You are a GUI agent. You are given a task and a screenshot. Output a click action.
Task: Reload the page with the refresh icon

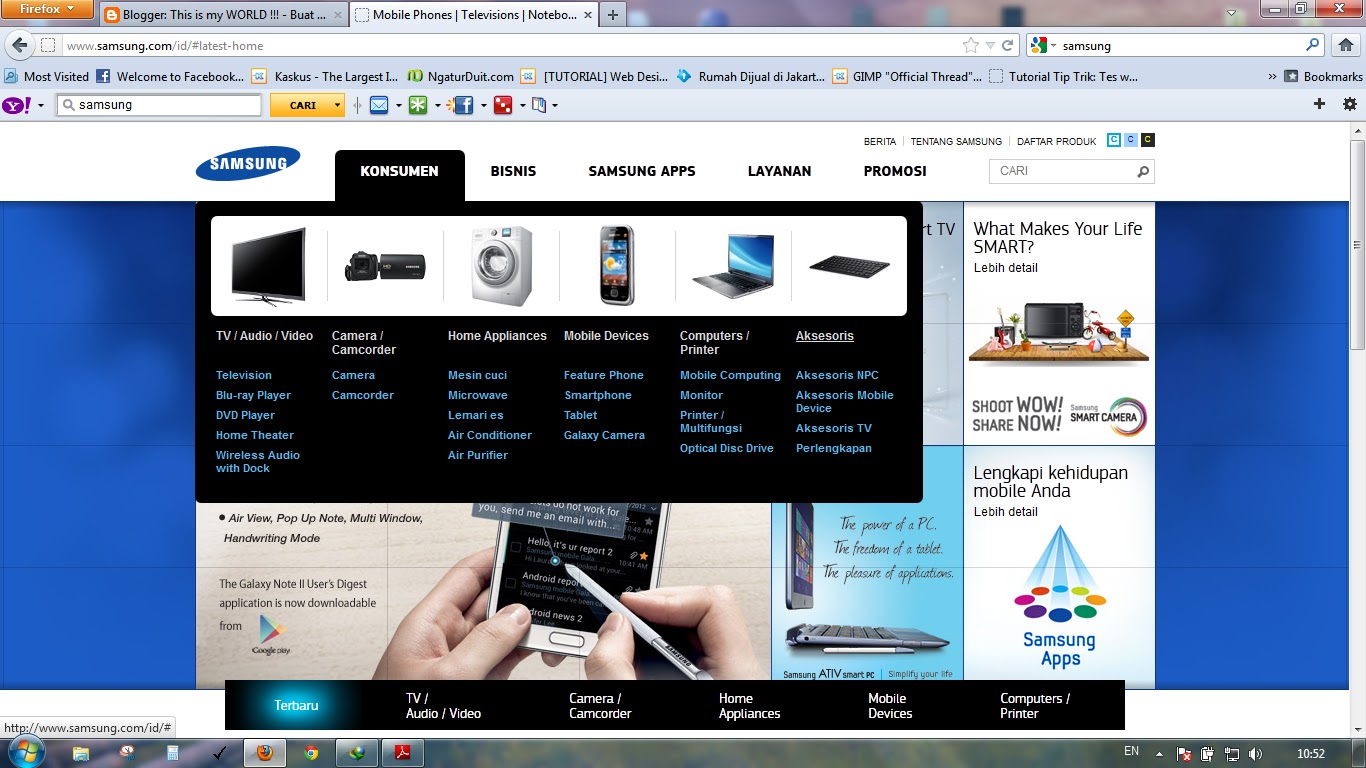(1008, 45)
